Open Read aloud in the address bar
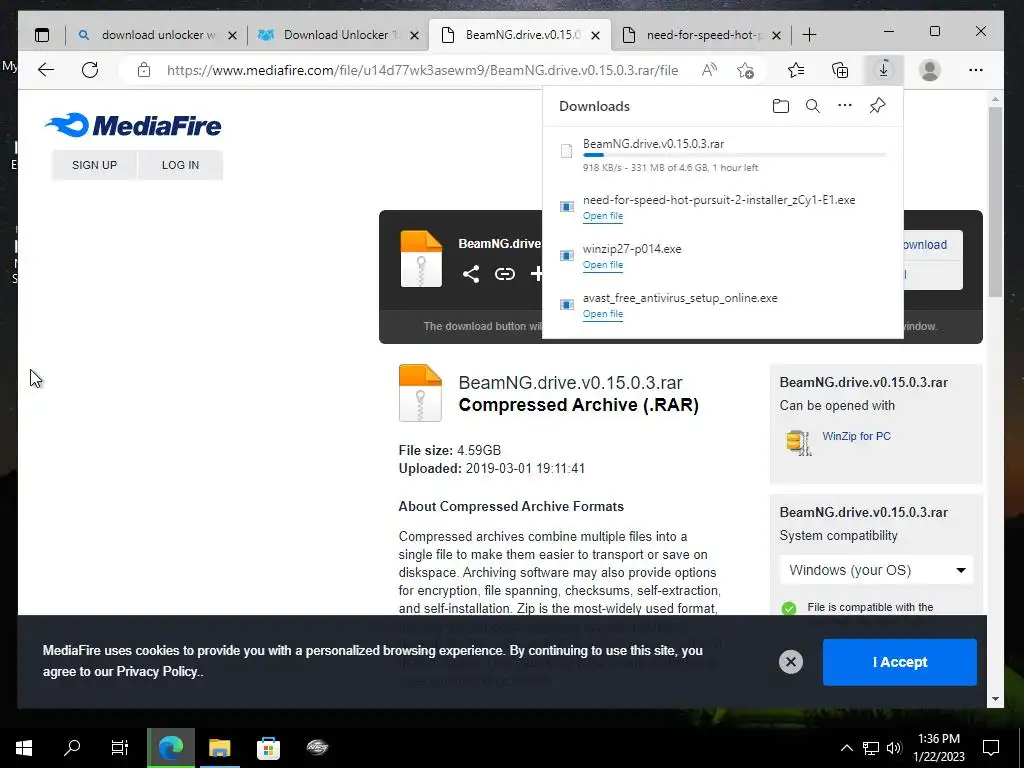The image size is (1024, 768). pyautogui.click(x=709, y=70)
